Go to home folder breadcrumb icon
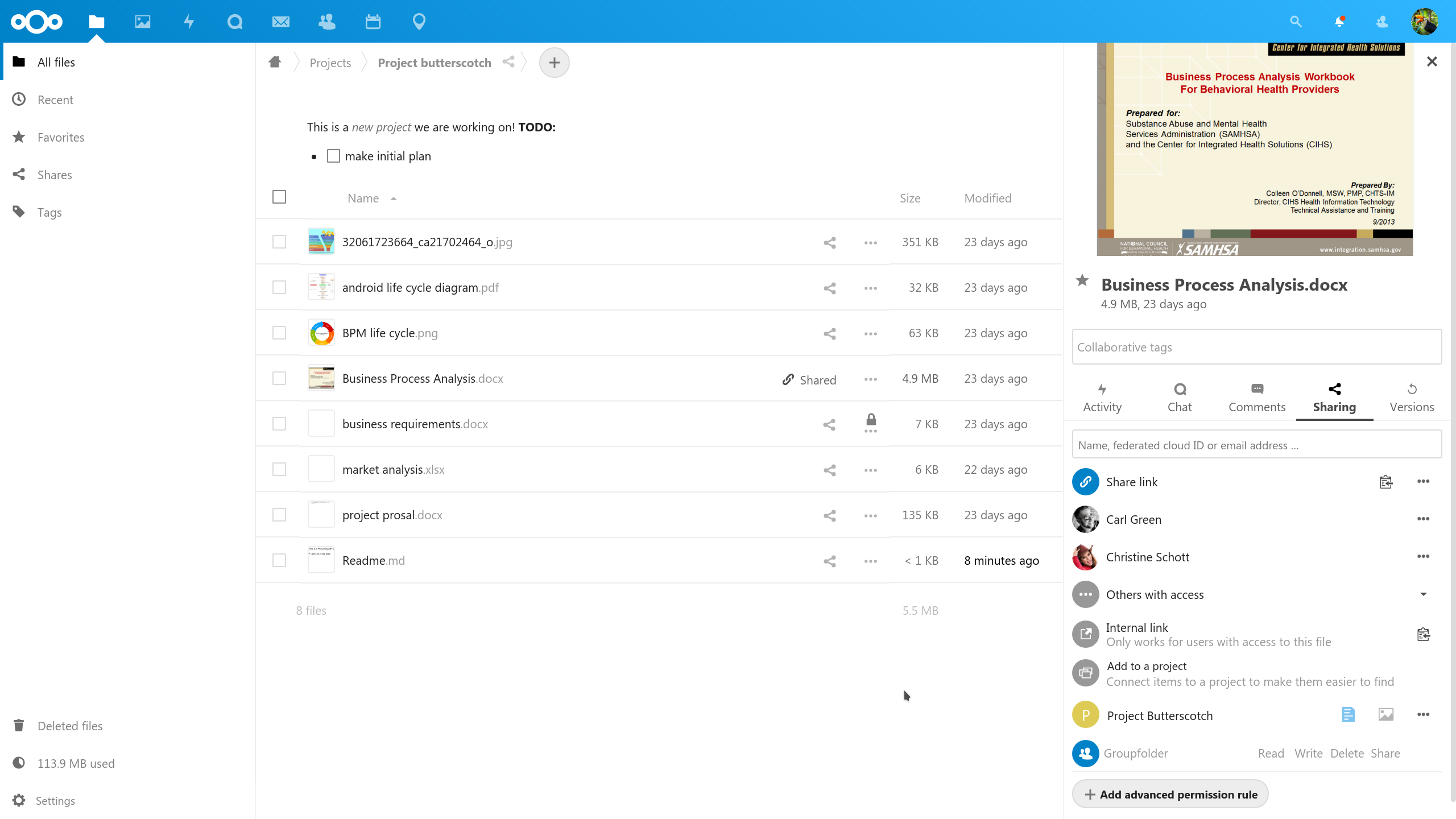This screenshot has width=1456, height=819. [275, 62]
